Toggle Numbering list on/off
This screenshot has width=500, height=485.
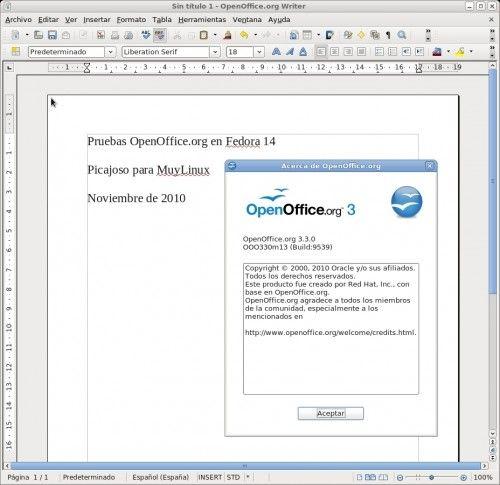click(379, 52)
